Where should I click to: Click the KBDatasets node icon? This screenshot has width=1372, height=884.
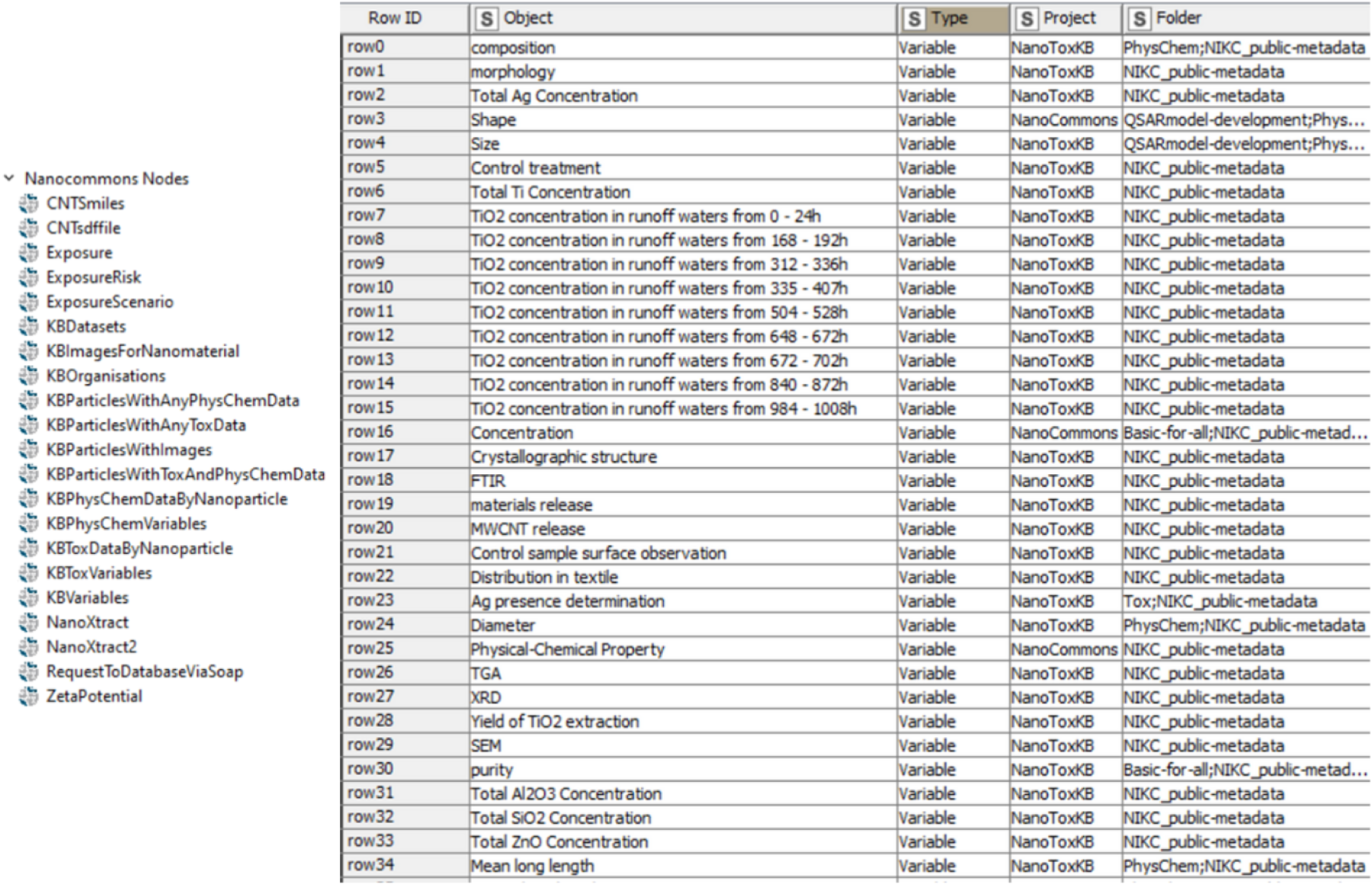click(x=29, y=327)
